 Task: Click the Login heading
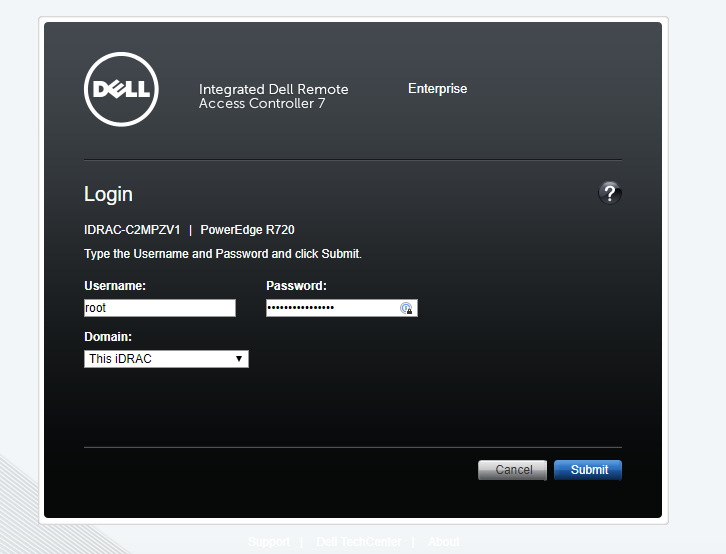click(108, 194)
